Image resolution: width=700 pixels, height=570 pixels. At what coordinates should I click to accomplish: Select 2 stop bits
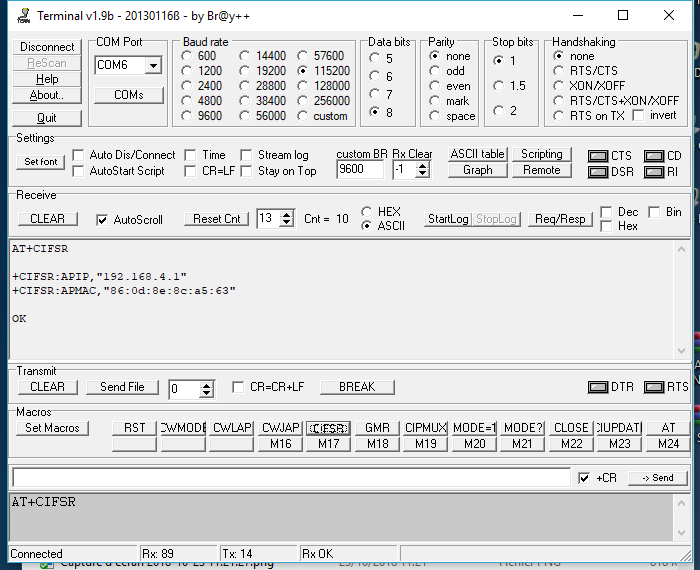pyautogui.click(x=499, y=110)
